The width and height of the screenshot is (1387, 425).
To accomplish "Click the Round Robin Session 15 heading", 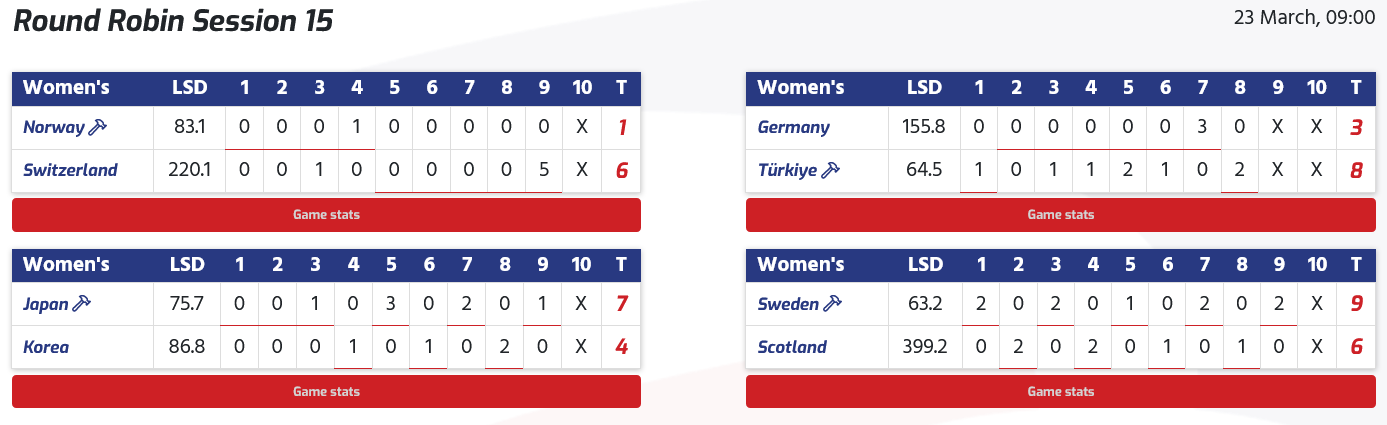I will point(173,21).
